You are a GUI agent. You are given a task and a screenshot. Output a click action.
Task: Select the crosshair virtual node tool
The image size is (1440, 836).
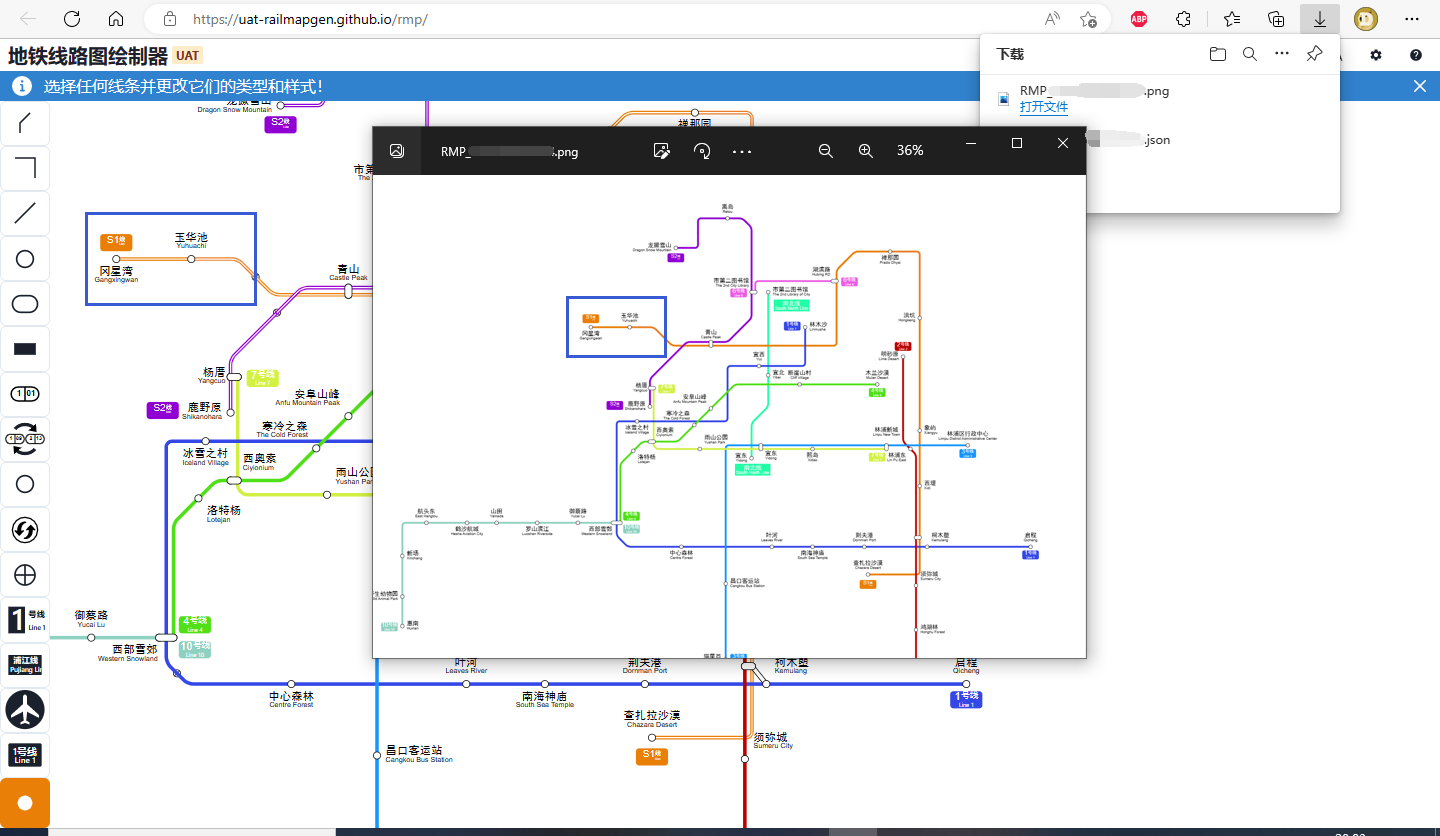point(25,575)
